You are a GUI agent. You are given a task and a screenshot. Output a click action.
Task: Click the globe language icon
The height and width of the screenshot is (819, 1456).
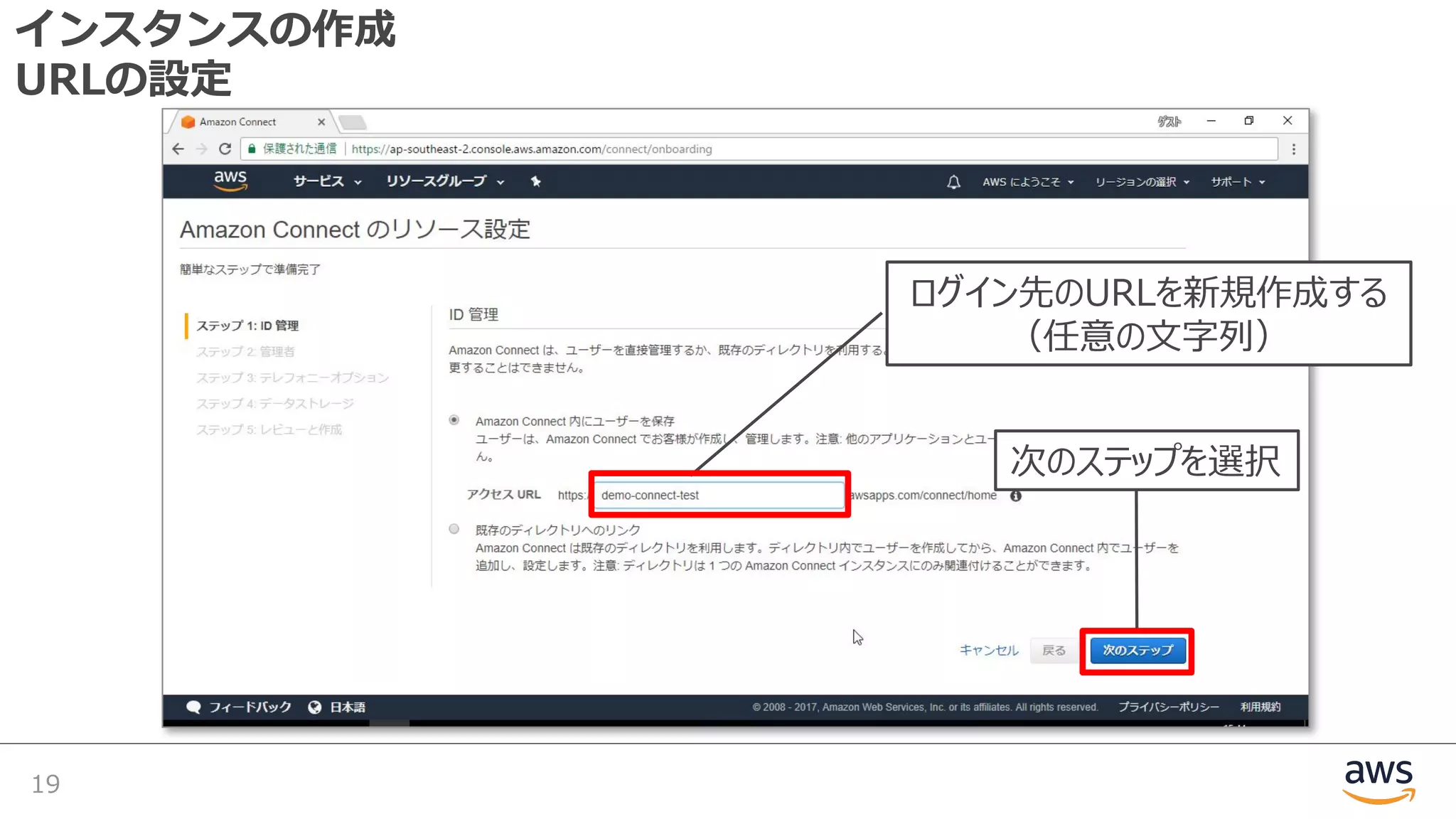coord(315,707)
